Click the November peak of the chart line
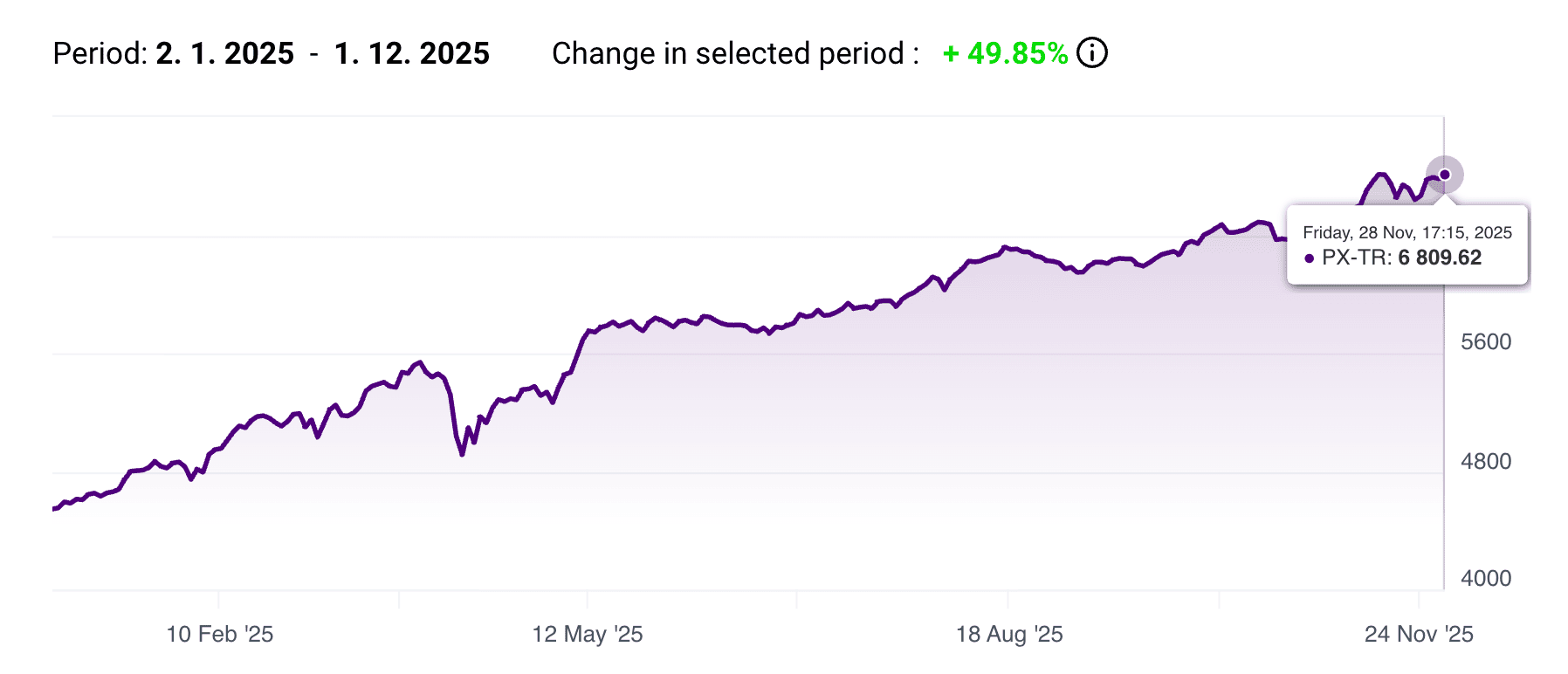The height and width of the screenshot is (674, 1568). pyautogui.click(x=1381, y=175)
